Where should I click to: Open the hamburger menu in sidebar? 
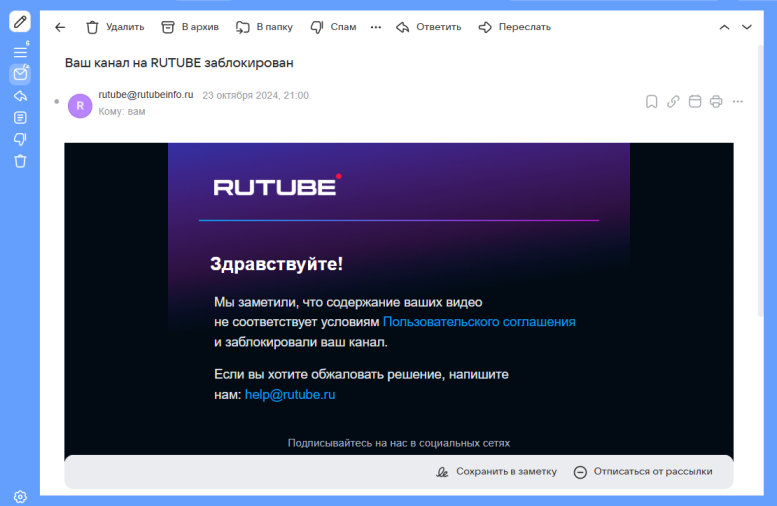coord(20,52)
